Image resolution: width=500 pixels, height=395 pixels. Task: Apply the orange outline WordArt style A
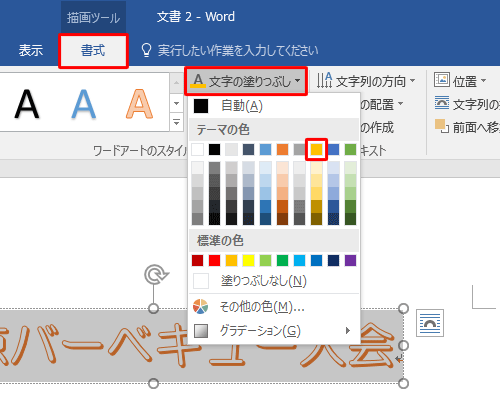pos(140,104)
